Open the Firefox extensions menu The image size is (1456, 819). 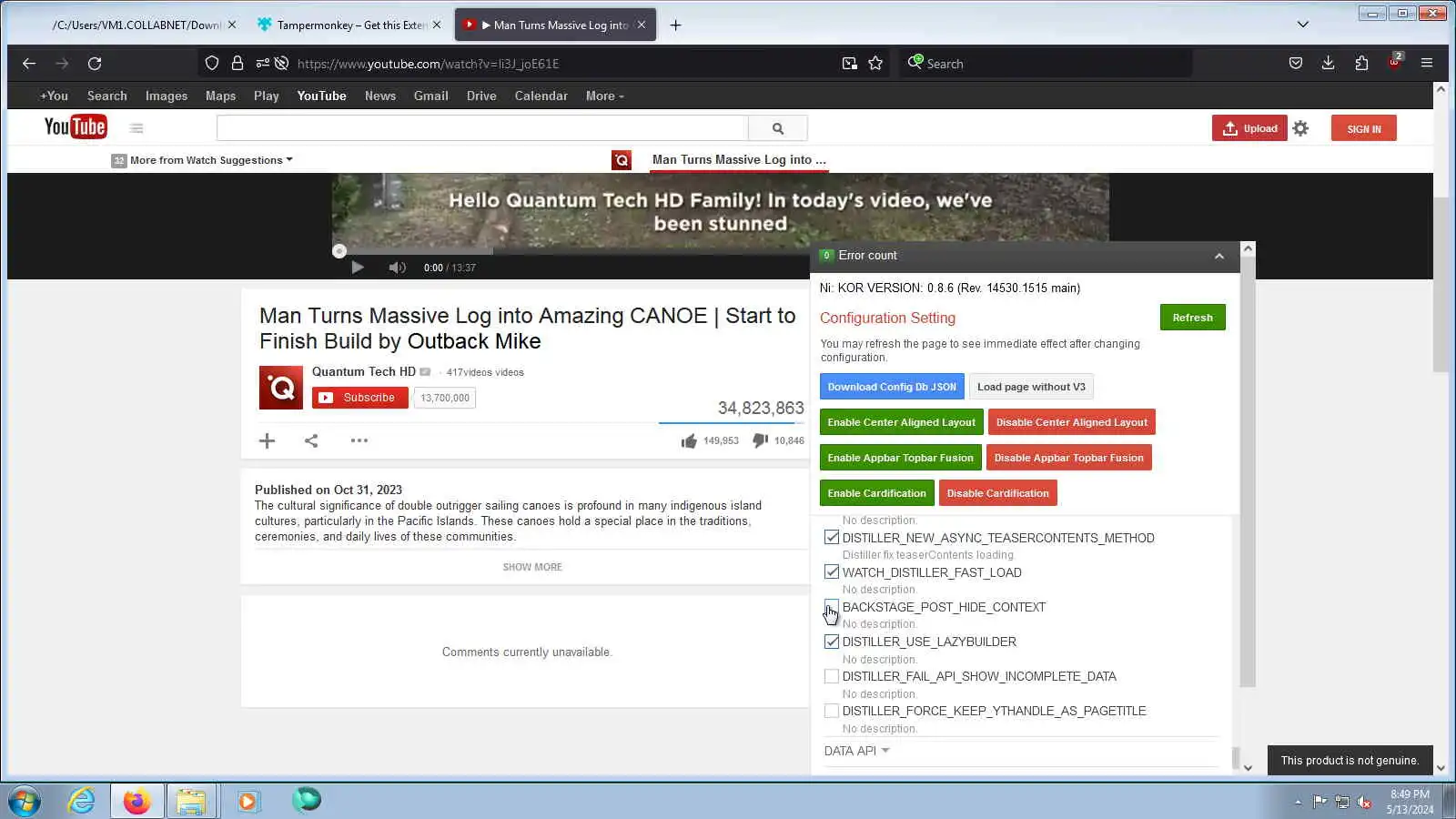1361,64
